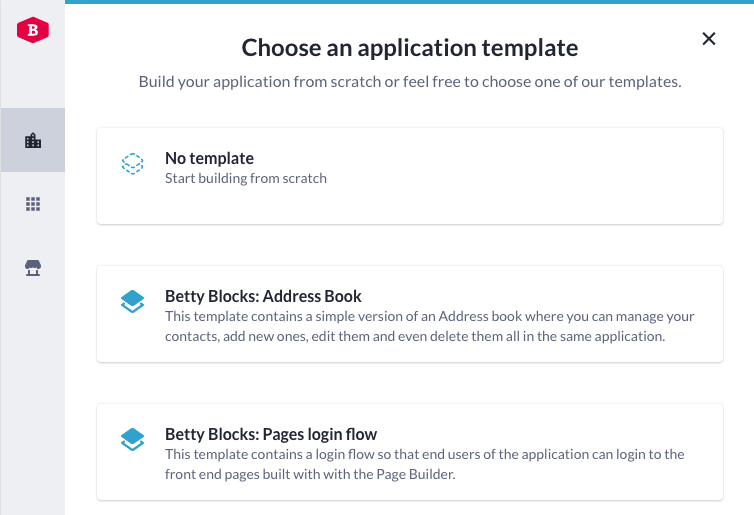Viewport: 754px width, 515px height.
Task: Close the application template dialog
Action: [709, 39]
